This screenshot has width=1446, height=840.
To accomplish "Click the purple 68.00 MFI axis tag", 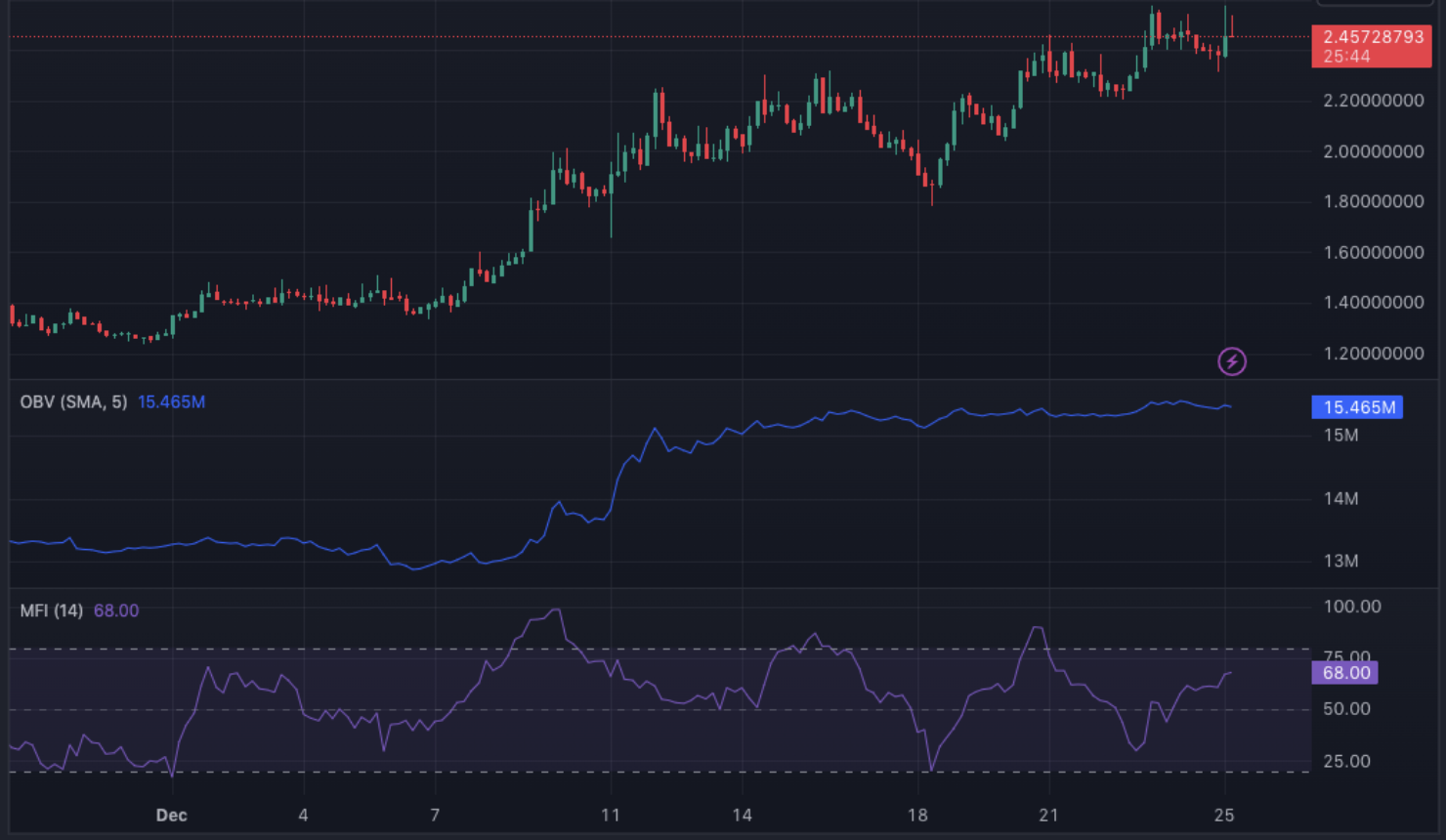I will pyautogui.click(x=1345, y=673).
